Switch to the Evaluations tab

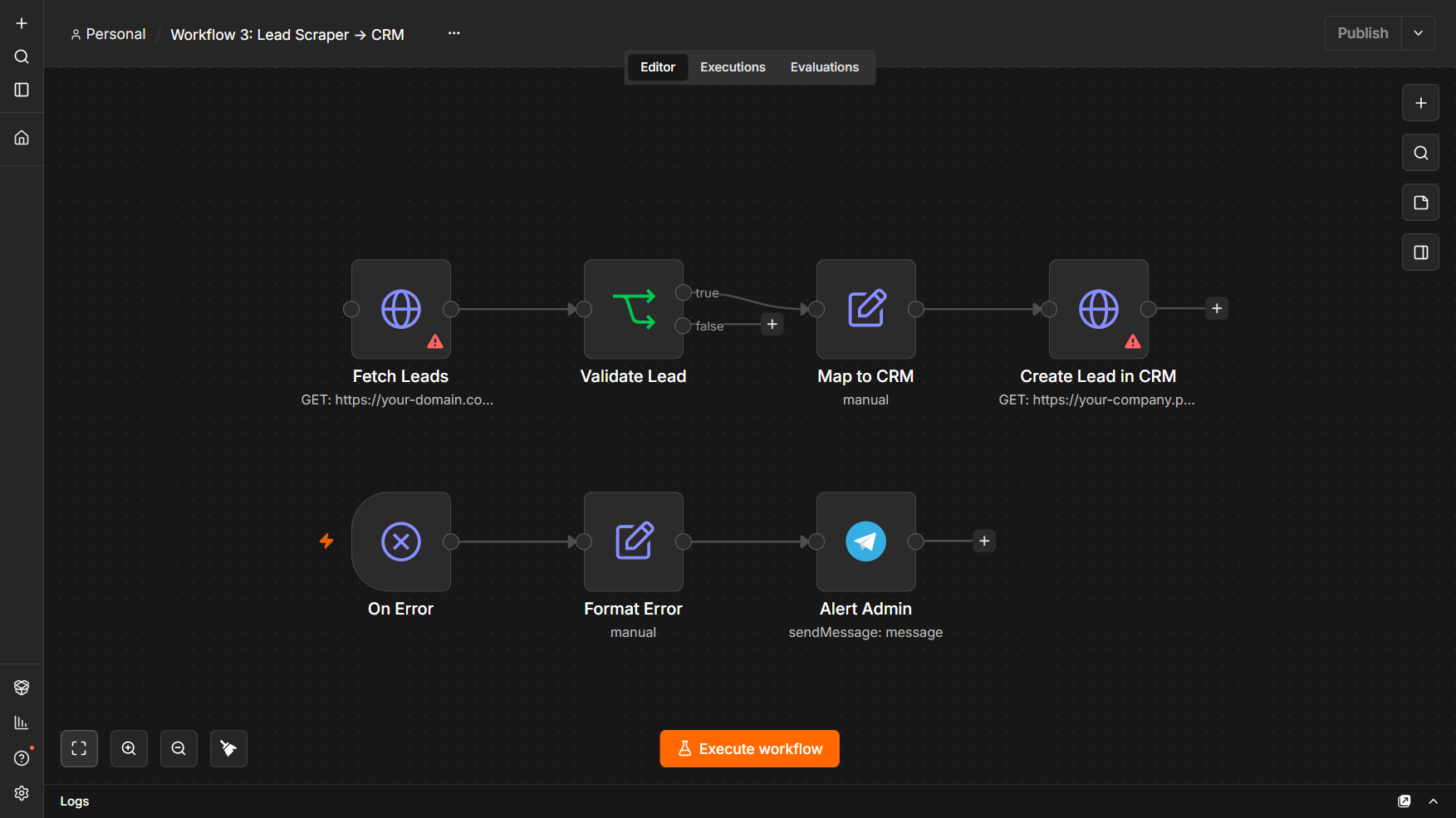click(x=825, y=67)
